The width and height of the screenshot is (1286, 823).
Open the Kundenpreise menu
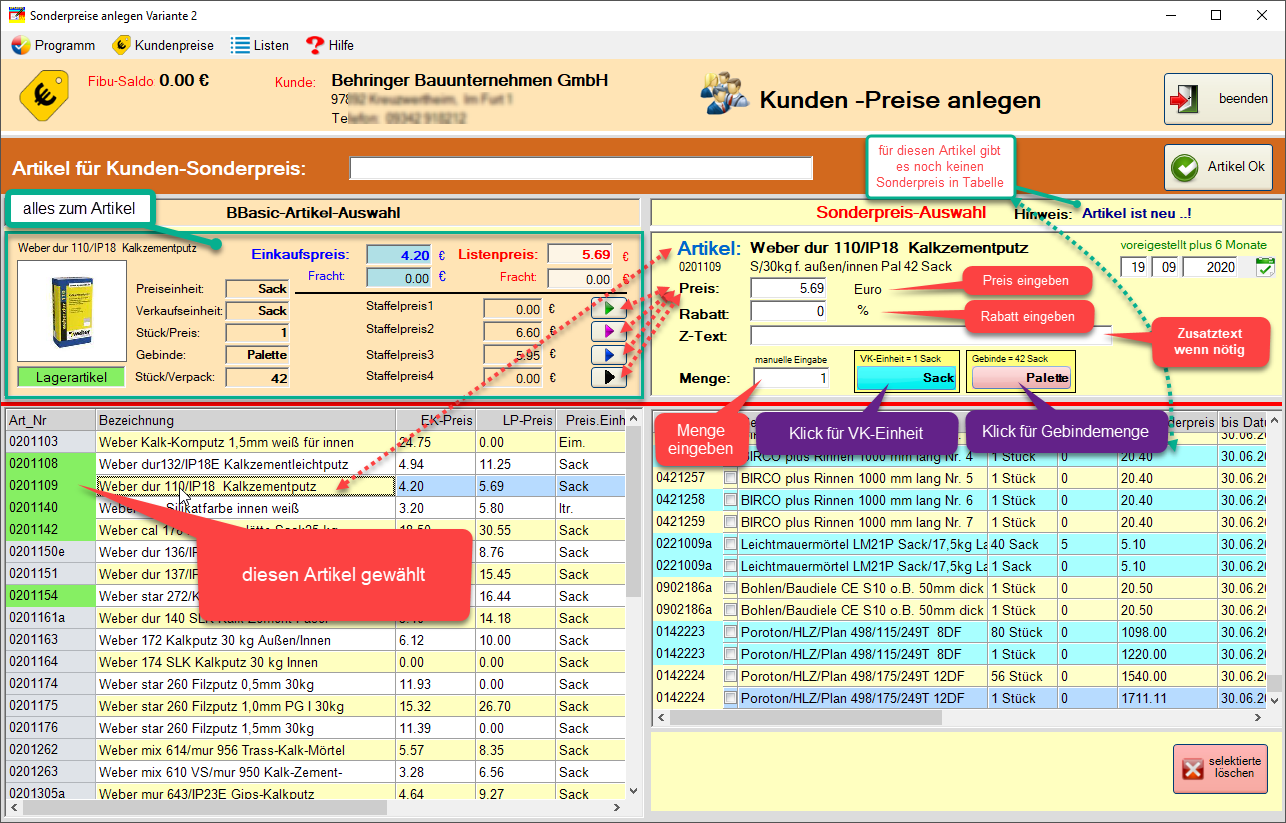[x=163, y=45]
